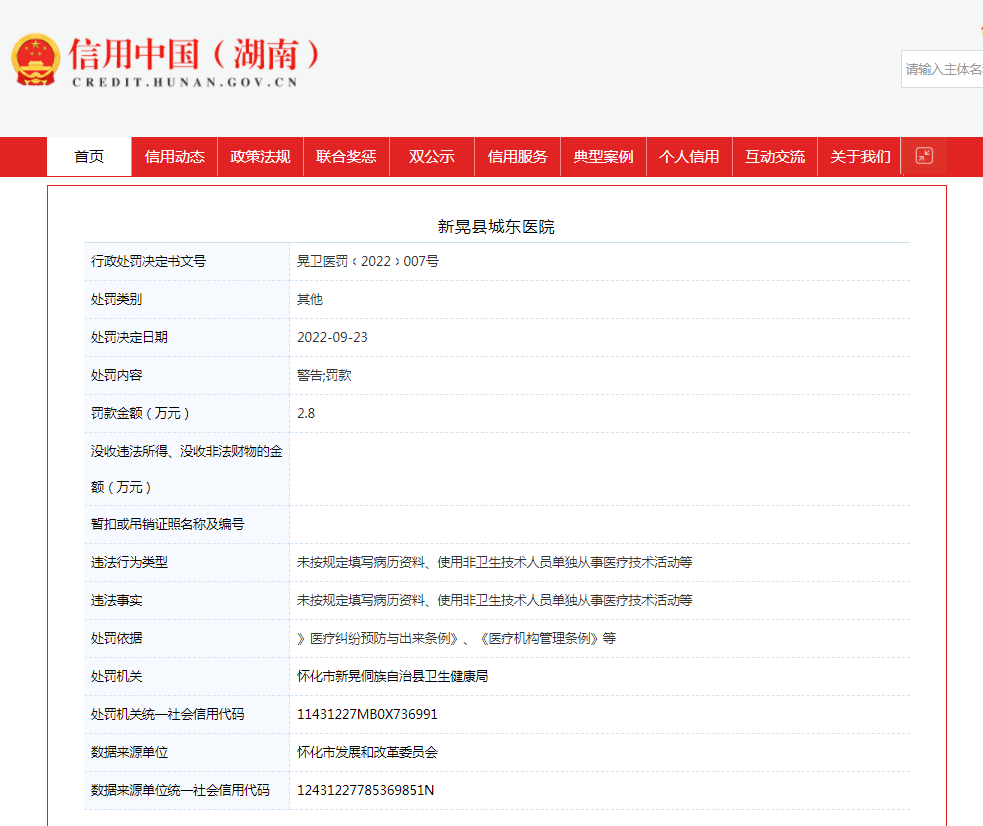
Task: Click the 新晃县城东医院 heading
Action: coord(496,227)
